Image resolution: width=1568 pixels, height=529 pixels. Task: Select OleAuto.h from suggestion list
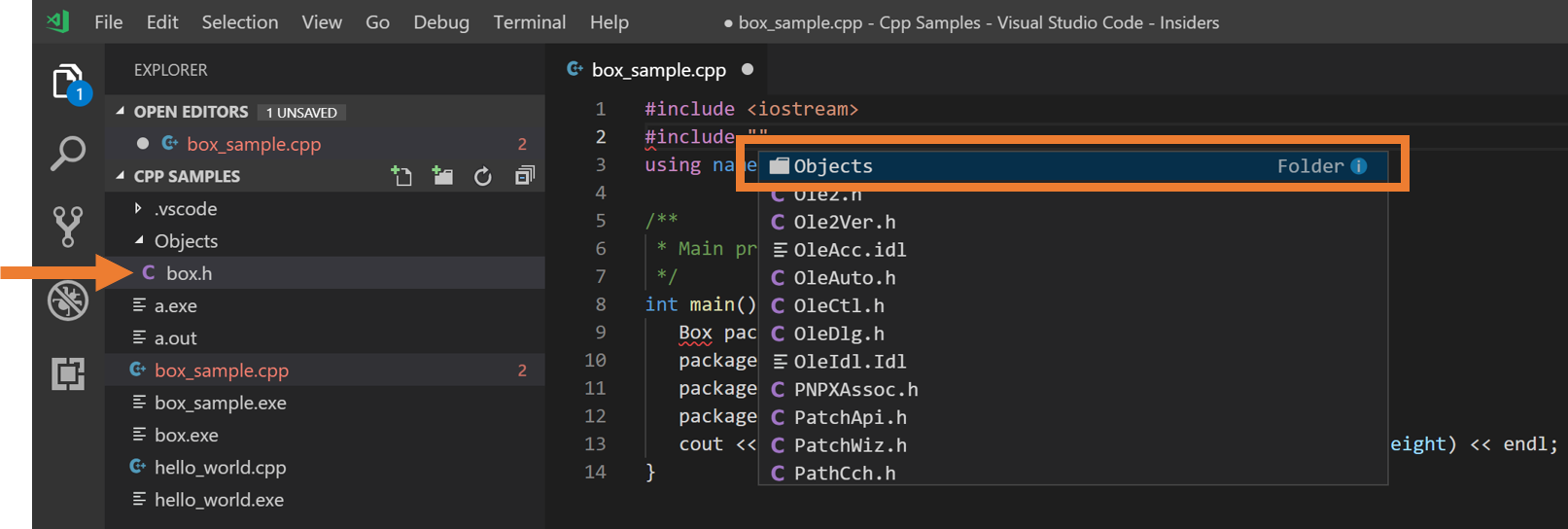844,278
